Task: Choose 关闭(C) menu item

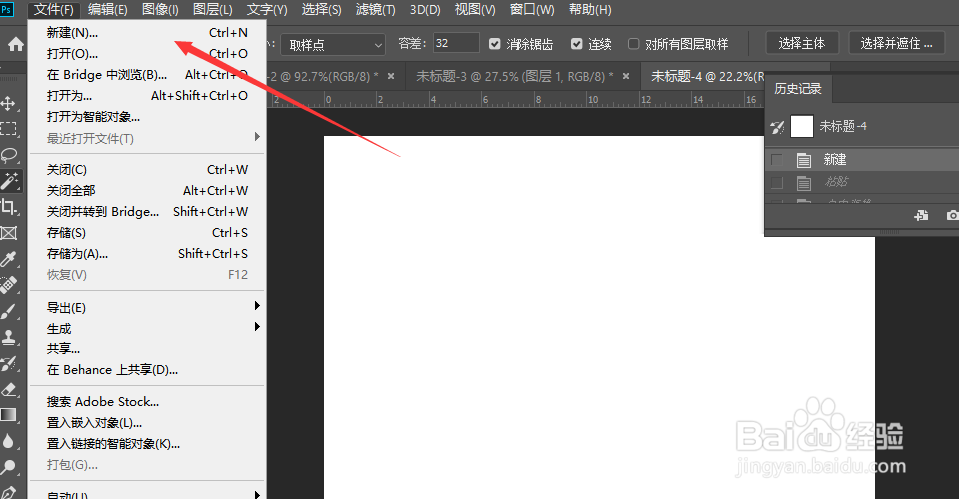Action: tap(147, 169)
